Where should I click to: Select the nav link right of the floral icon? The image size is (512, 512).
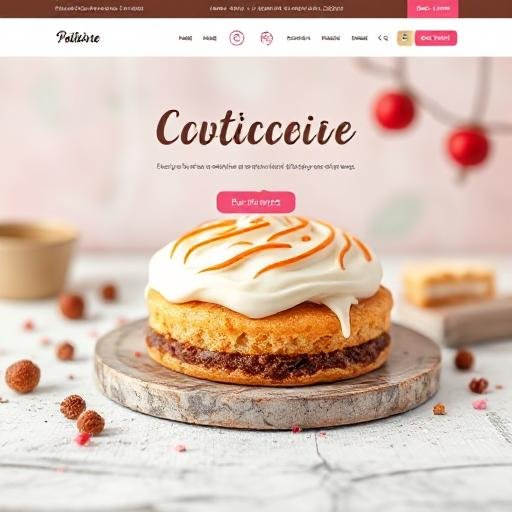click(x=298, y=38)
